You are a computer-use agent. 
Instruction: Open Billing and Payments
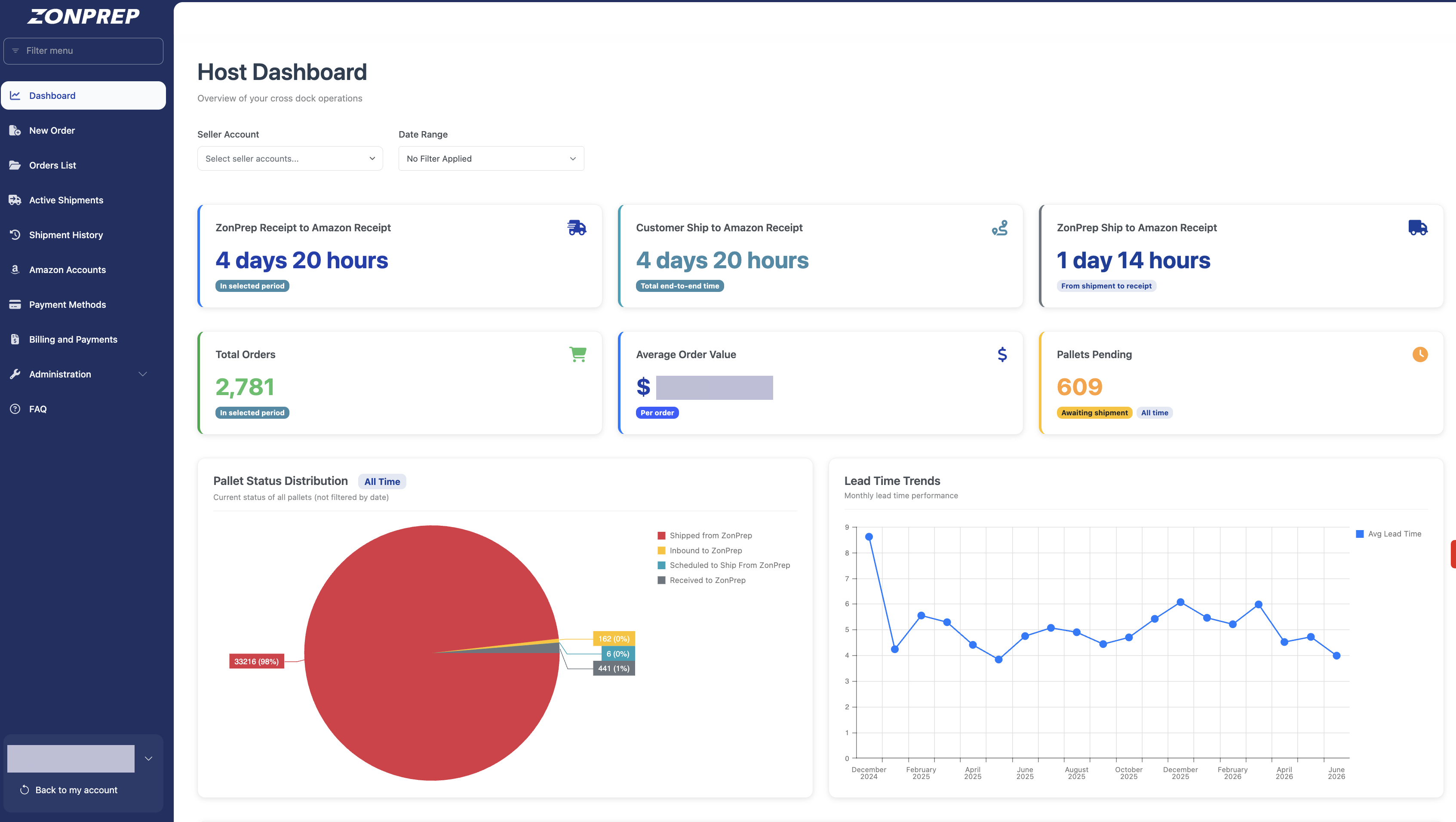pyautogui.click(x=83, y=339)
